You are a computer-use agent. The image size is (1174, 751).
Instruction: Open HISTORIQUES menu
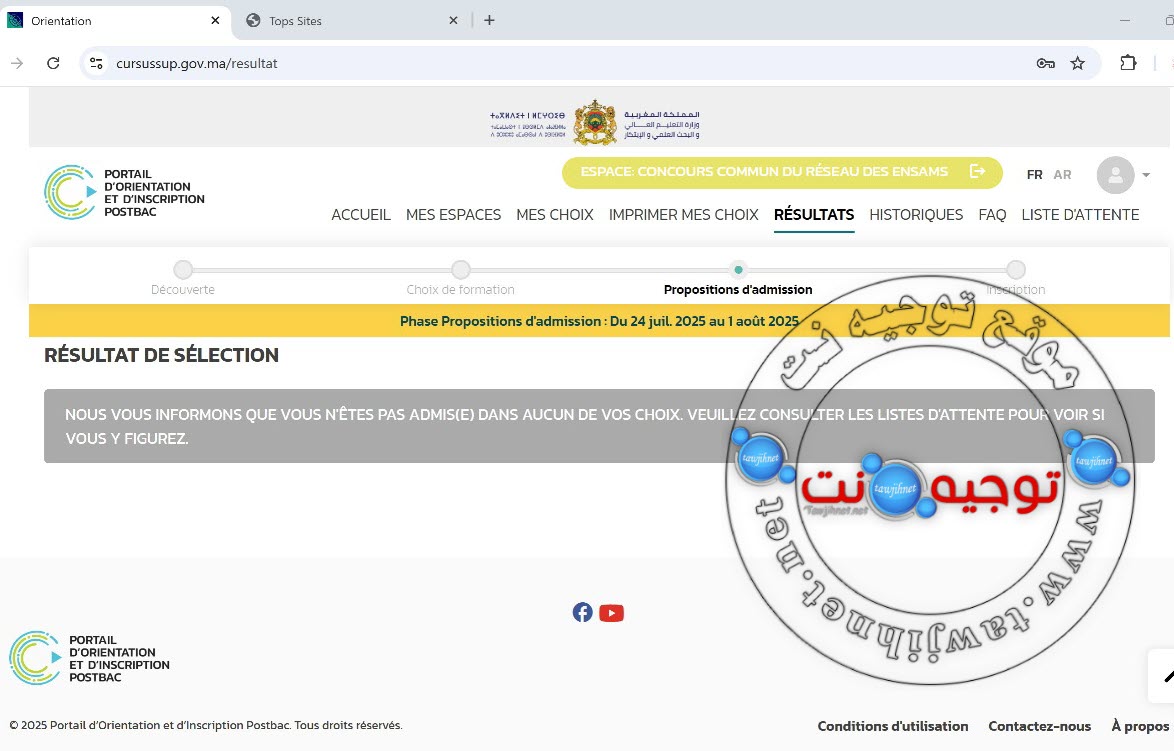(916, 215)
